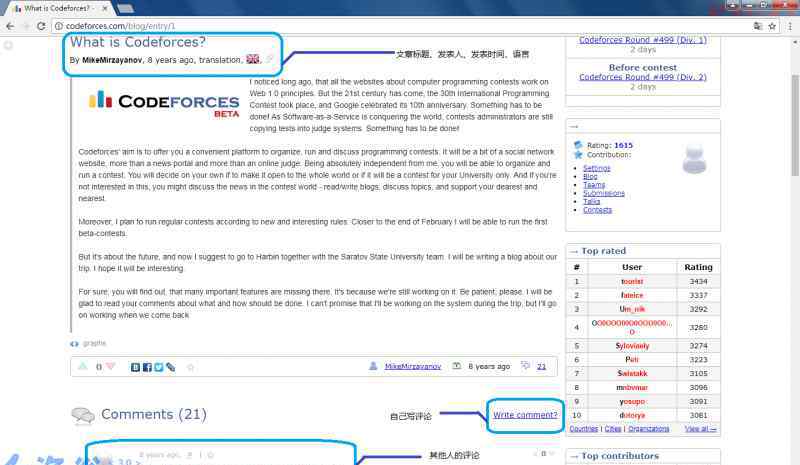Open Codeforces Round #499 (Div. 1) link
The height and width of the screenshot is (465, 800).
[643, 40]
